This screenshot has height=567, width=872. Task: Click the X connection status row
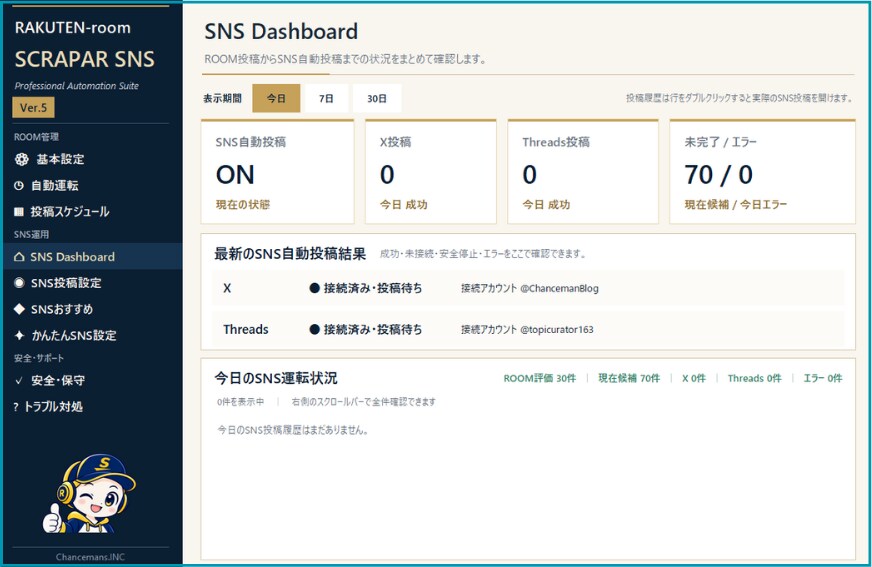click(528, 288)
